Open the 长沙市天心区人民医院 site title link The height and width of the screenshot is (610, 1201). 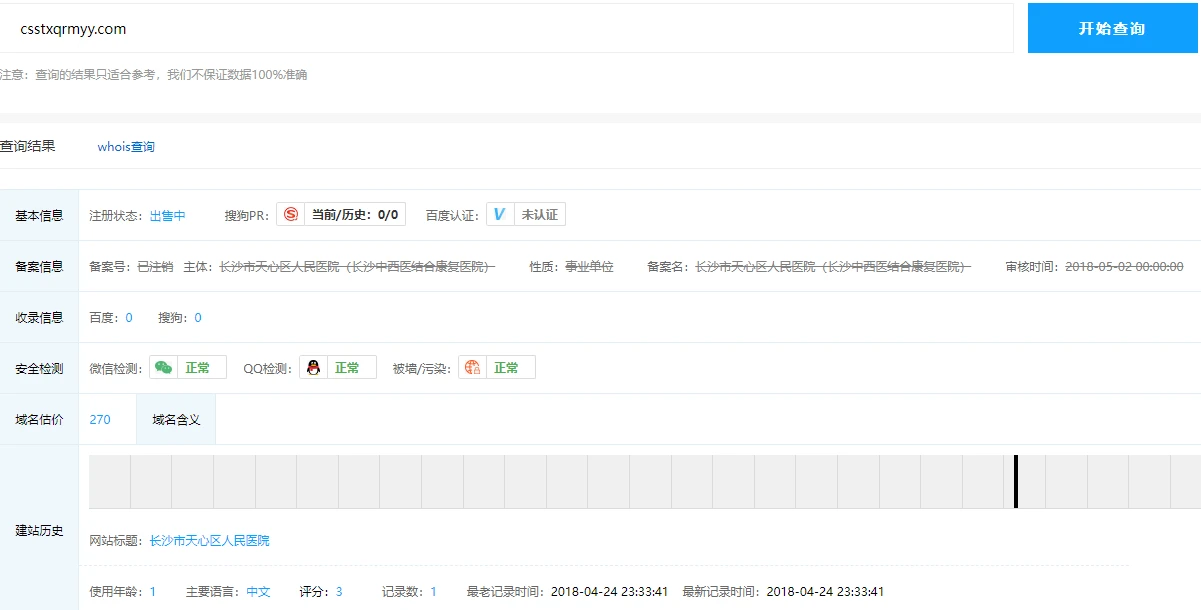point(209,540)
